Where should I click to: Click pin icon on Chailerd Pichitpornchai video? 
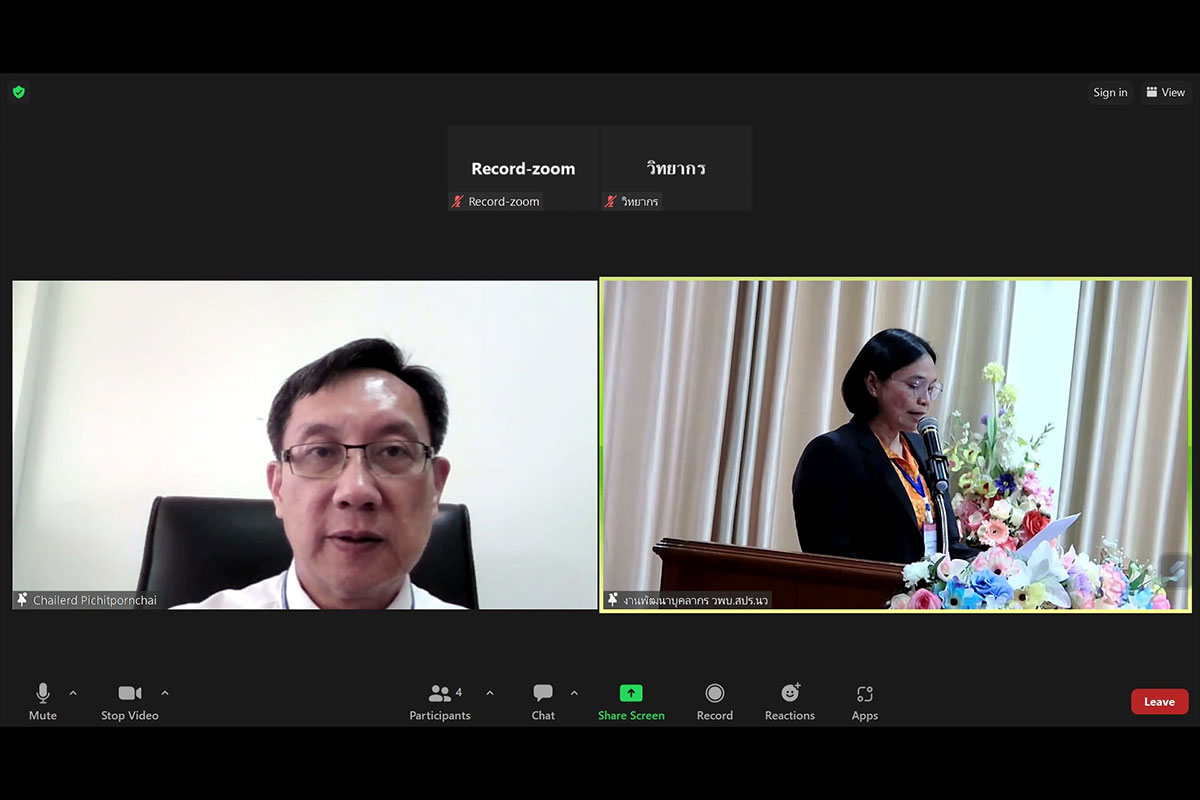[x=22, y=600]
